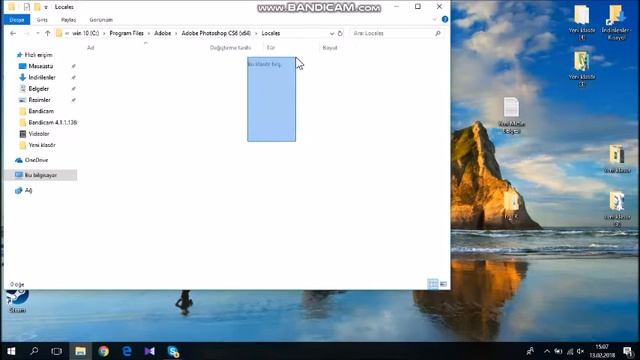Switch to the details view icon

coord(433,284)
